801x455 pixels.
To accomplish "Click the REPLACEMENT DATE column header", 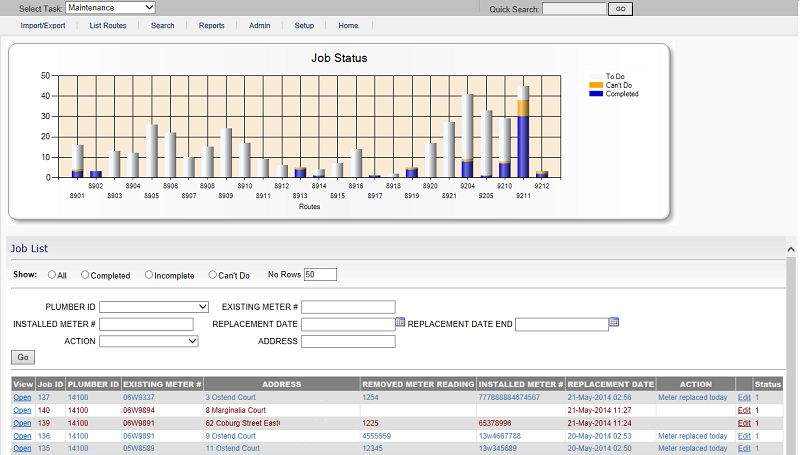I will 610,384.
